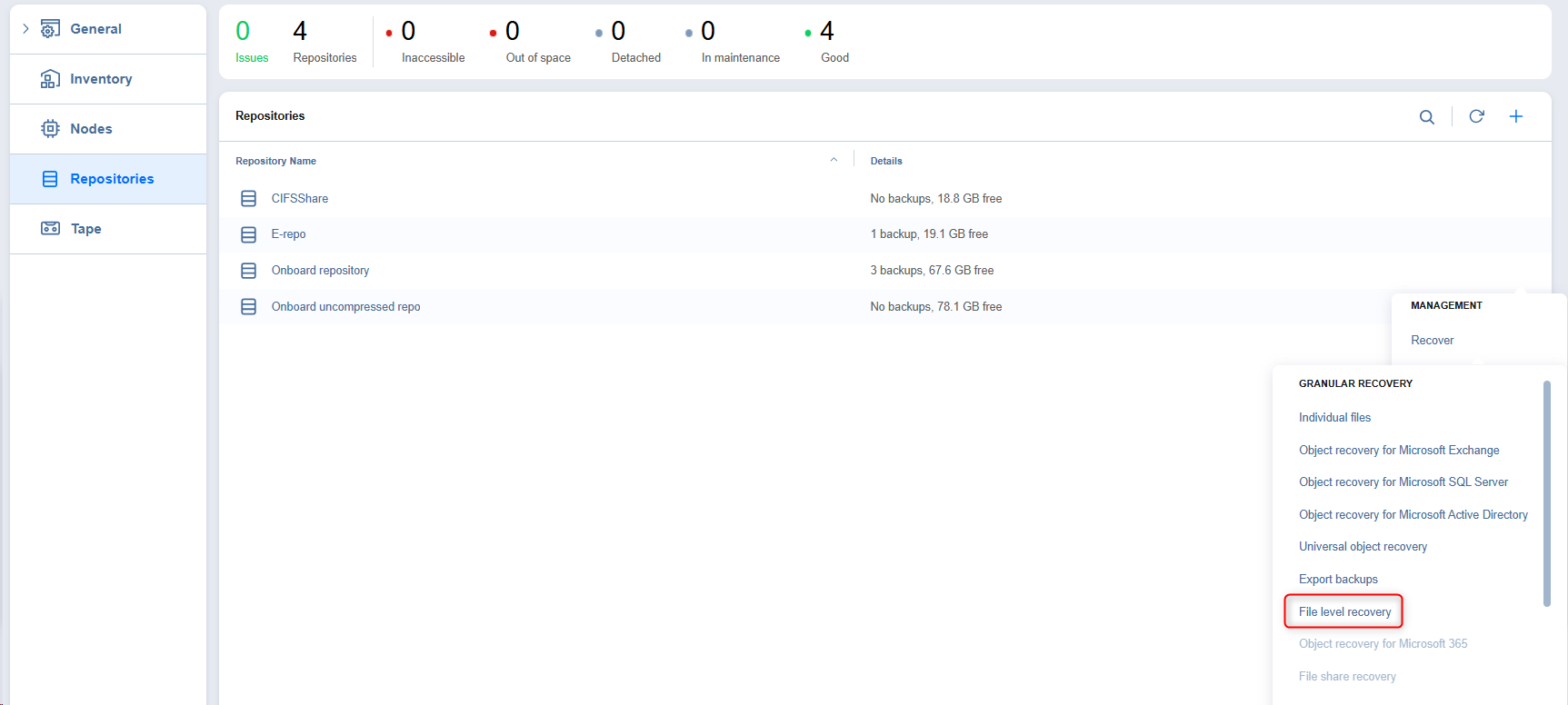Click the Inventory icon in sidebar
Screen dimensions: 1568x705
tap(51, 79)
